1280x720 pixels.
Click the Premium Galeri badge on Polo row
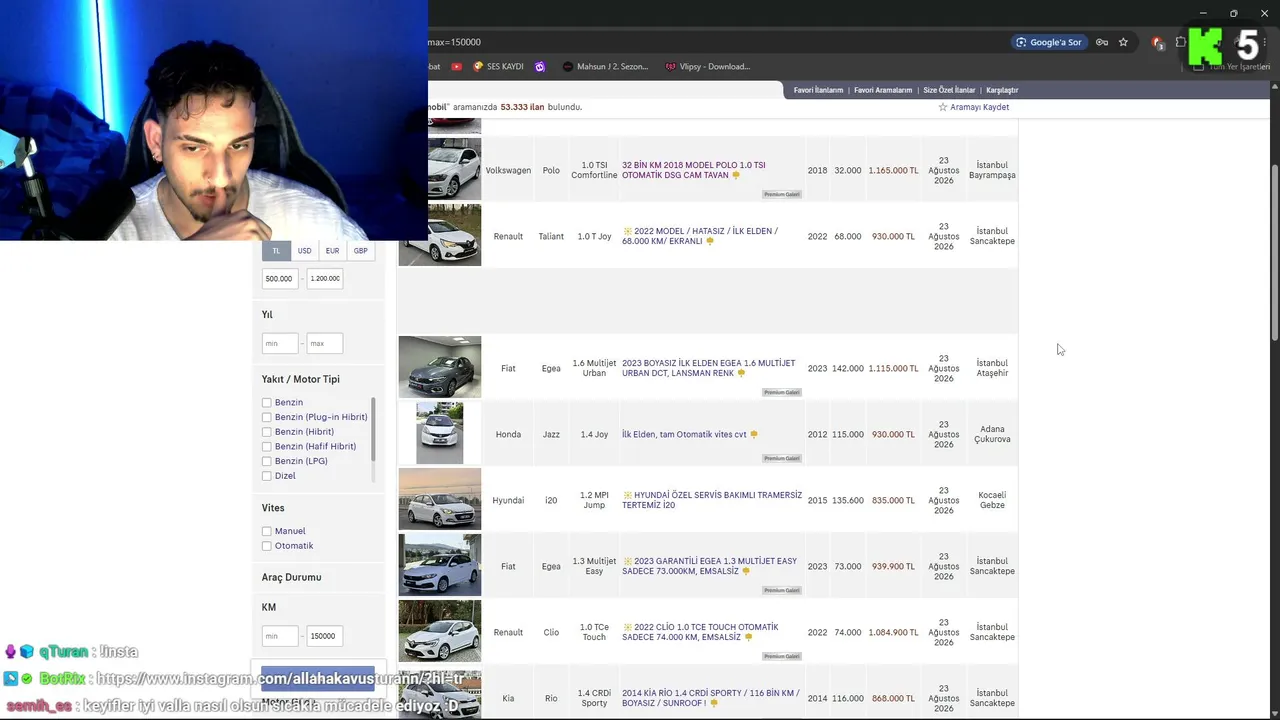[x=782, y=194]
